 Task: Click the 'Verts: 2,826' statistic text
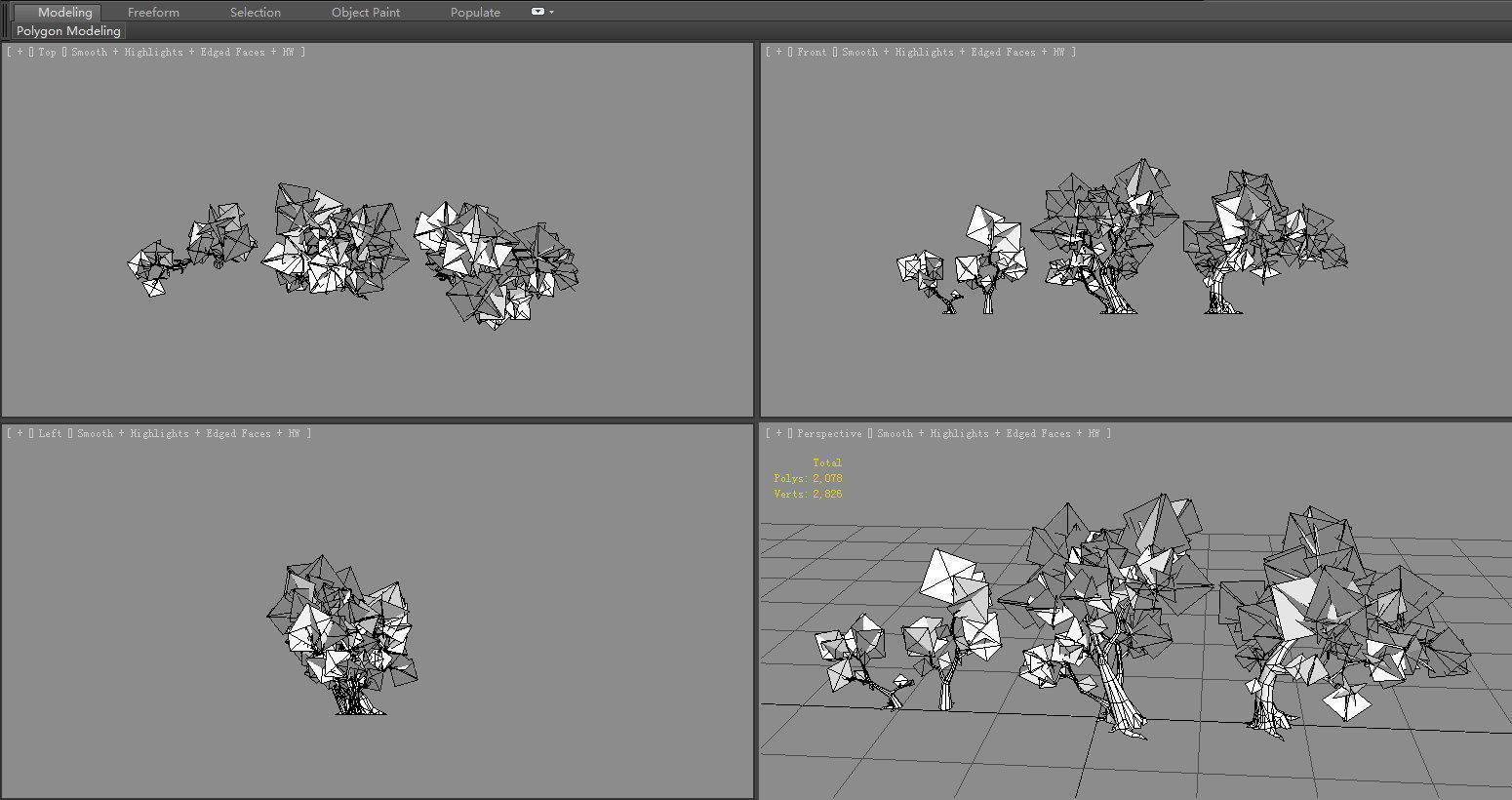click(x=808, y=494)
